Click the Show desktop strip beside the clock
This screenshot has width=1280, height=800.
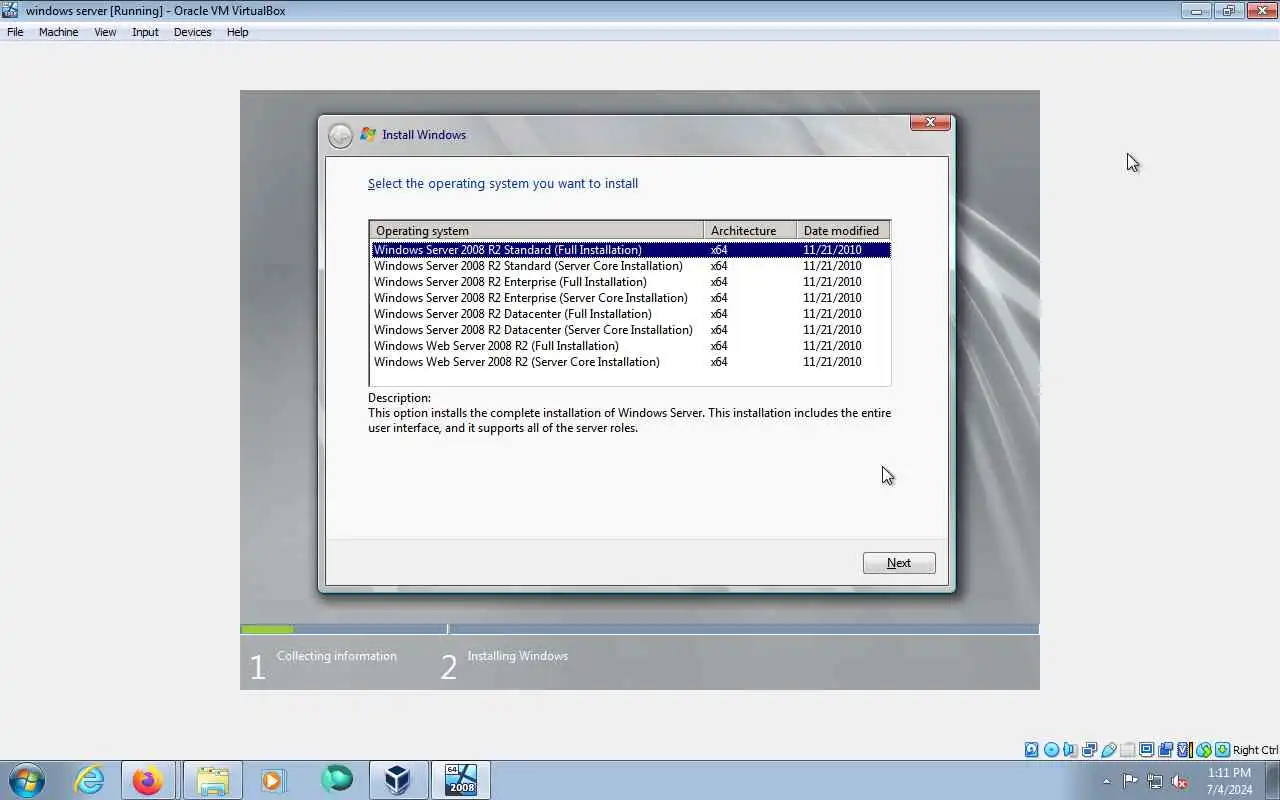[1273, 780]
